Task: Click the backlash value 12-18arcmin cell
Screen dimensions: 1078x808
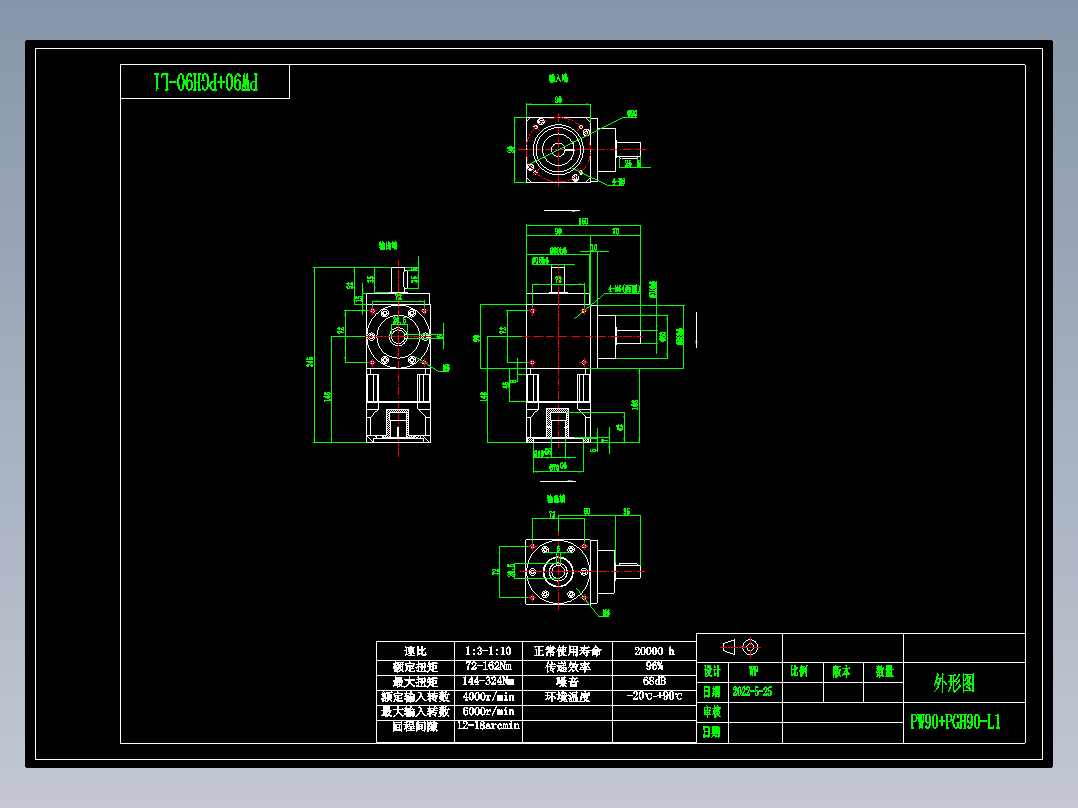Action: [487, 727]
